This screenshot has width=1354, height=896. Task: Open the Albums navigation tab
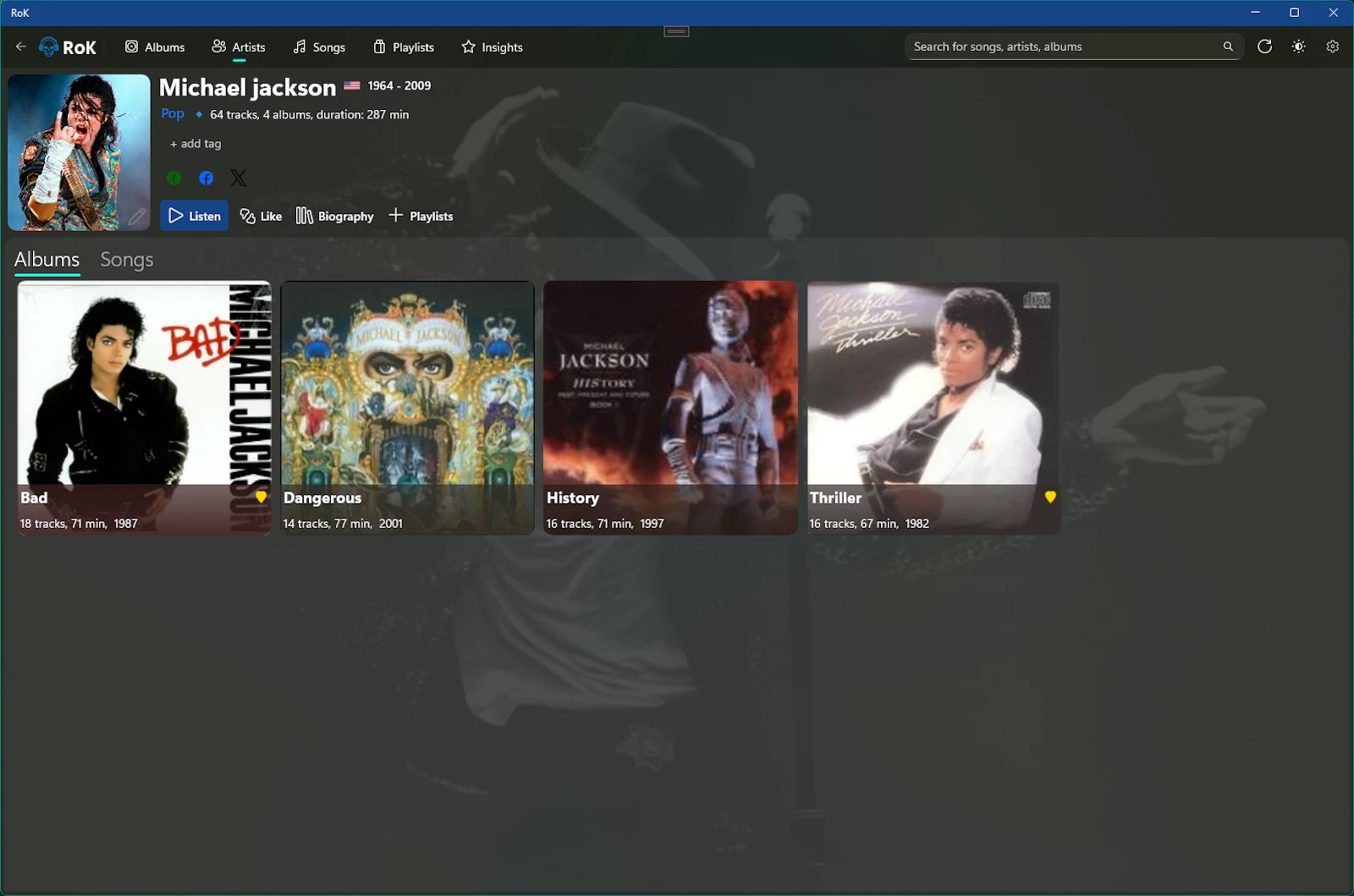(x=155, y=47)
